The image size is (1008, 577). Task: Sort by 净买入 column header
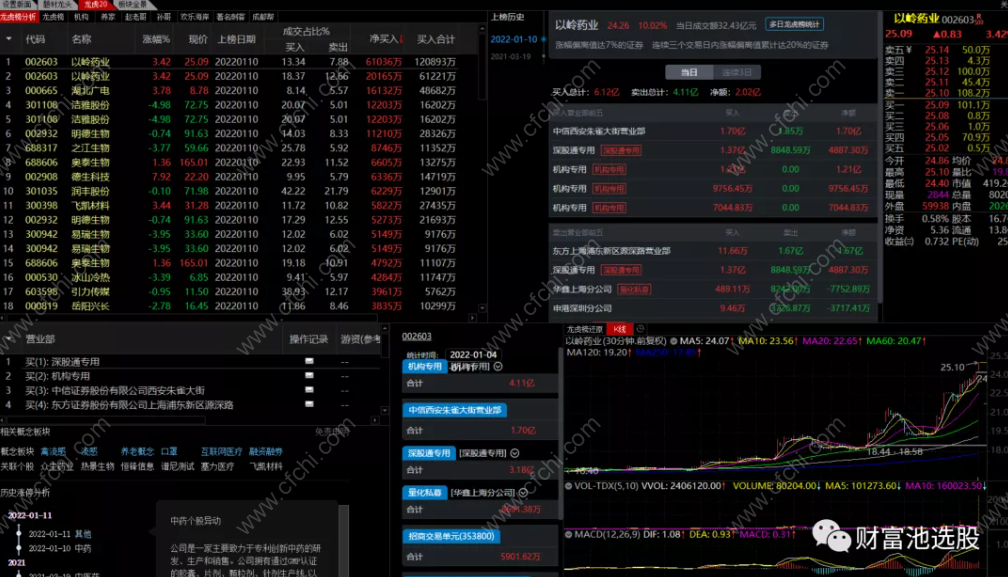386,39
